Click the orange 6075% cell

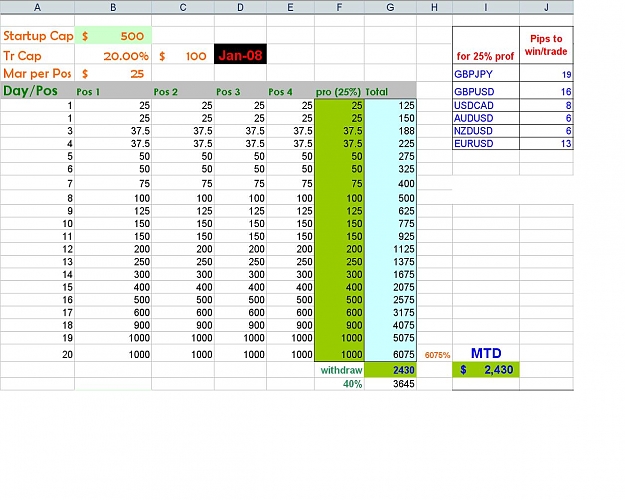click(x=434, y=354)
